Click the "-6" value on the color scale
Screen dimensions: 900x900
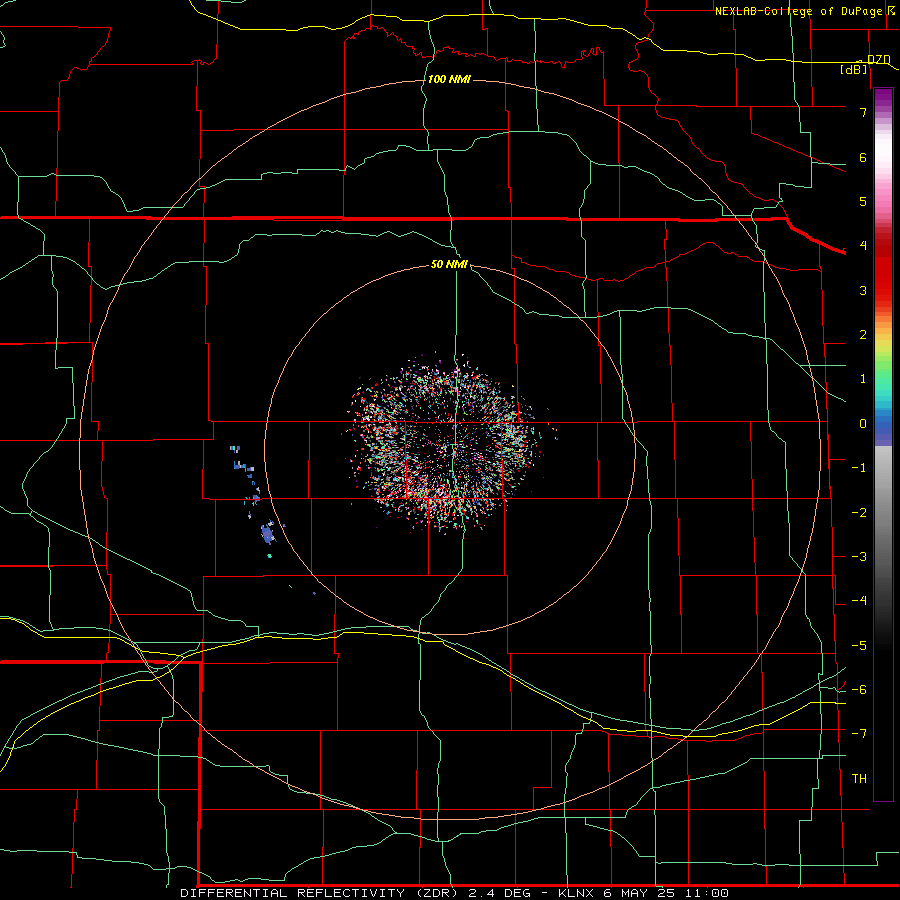point(859,690)
